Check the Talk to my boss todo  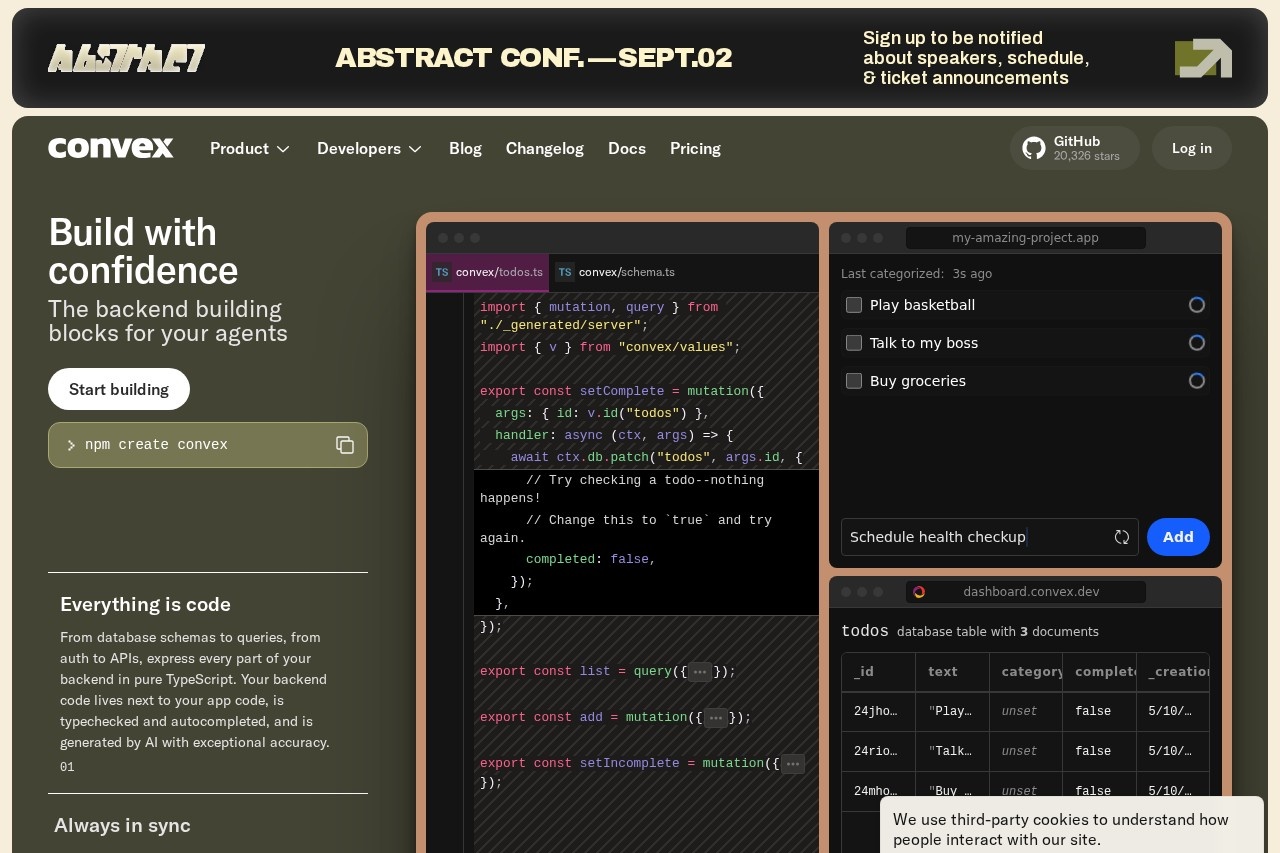[854, 343]
